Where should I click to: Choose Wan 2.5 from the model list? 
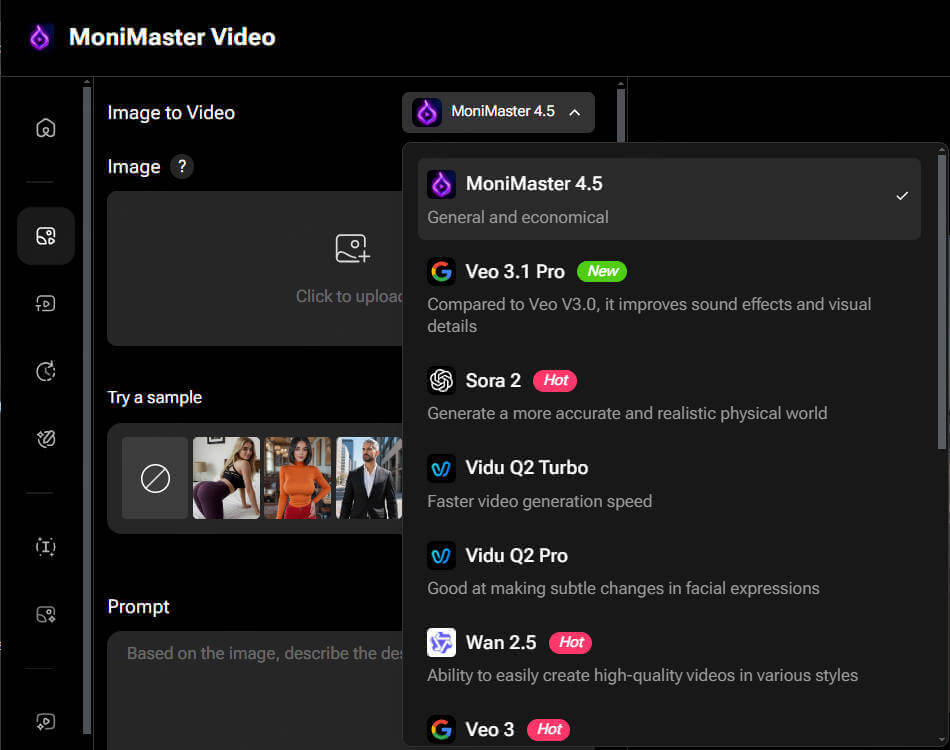tap(502, 642)
